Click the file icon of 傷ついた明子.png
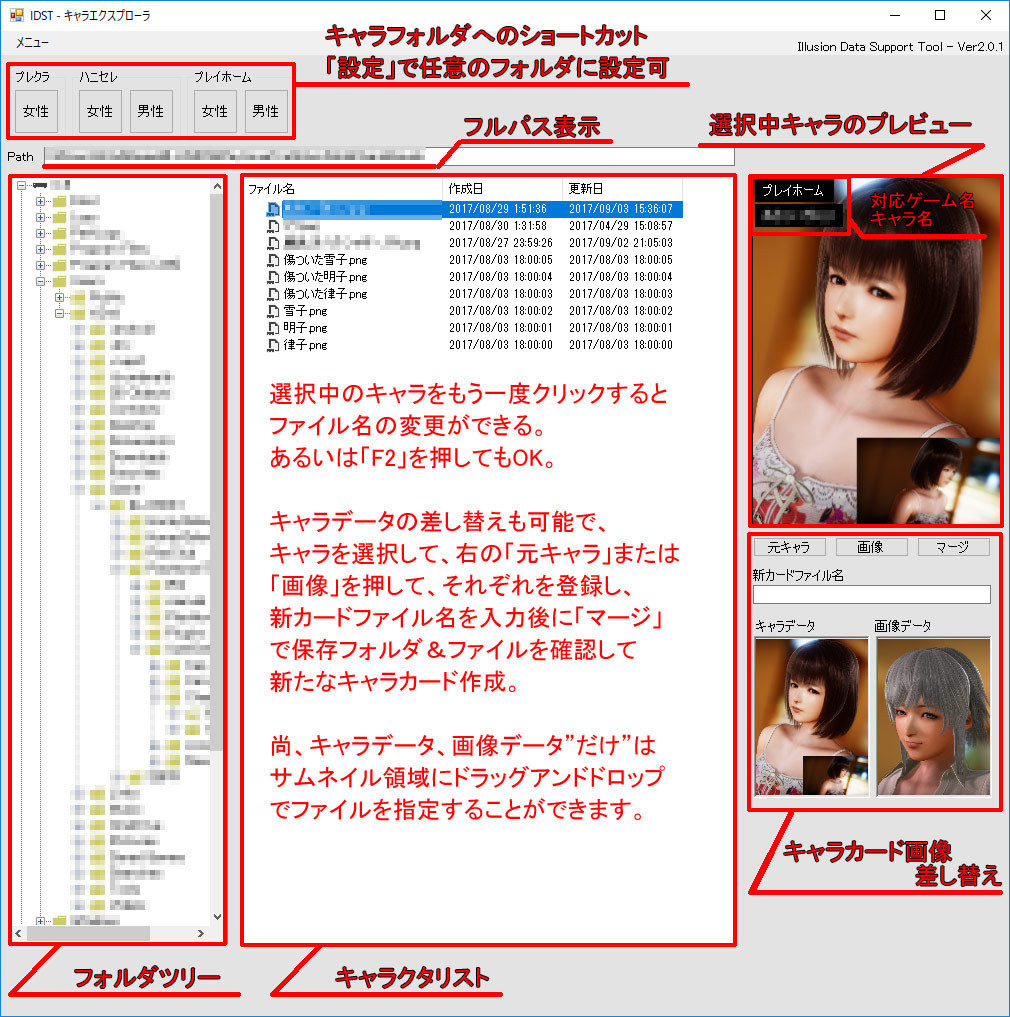 pos(273,277)
